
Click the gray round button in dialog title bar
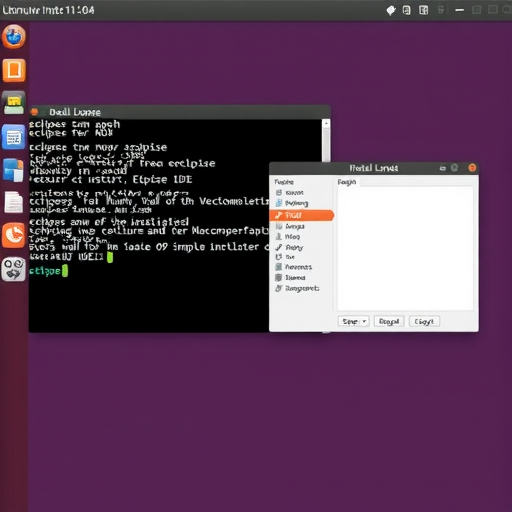[x=455, y=168]
